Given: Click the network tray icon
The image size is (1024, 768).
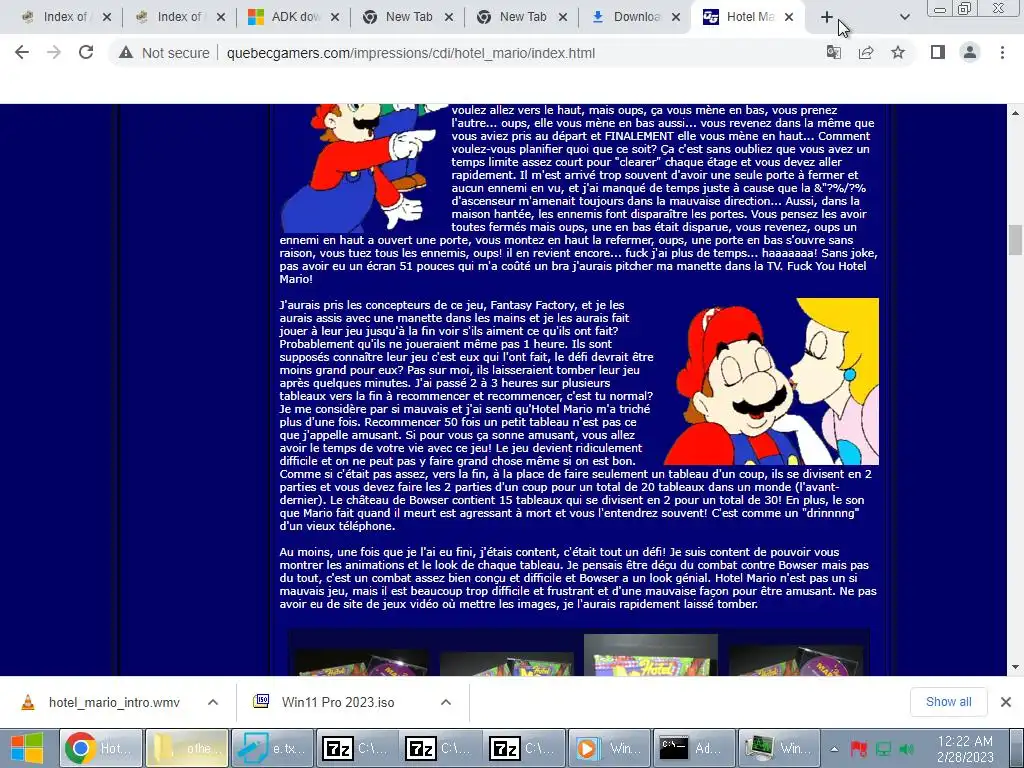Looking at the screenshot, I should point(883,749).
